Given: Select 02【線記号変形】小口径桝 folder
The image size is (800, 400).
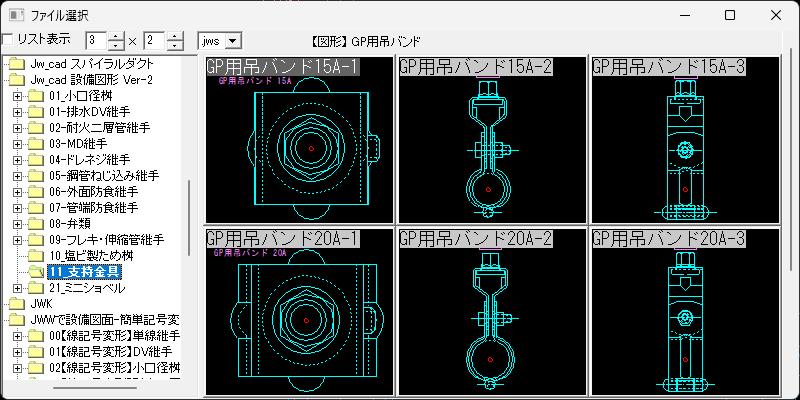Looking at the screenshot, I should (x=115, y=368).
